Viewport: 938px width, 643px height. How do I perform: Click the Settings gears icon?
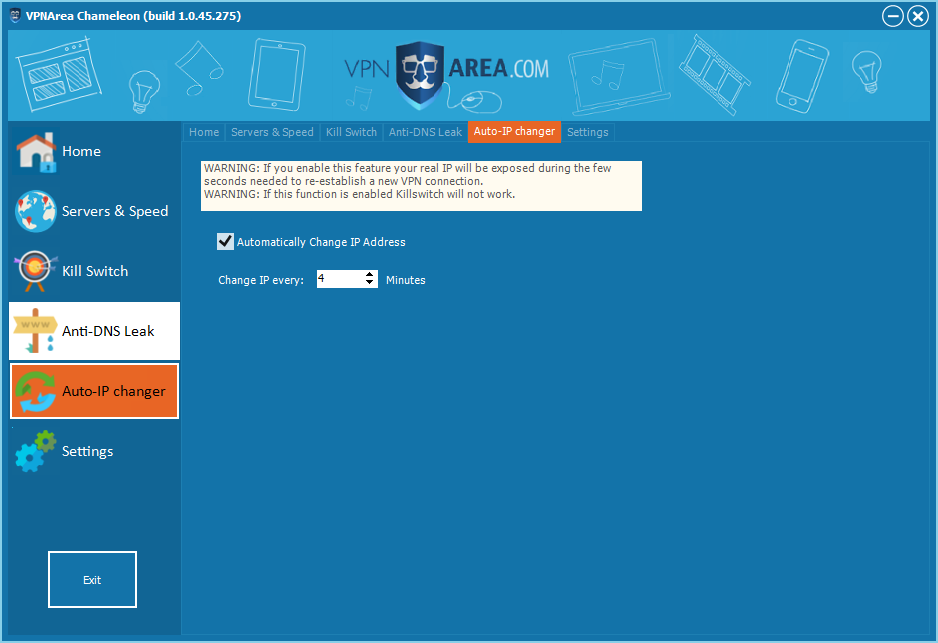tap(36, 451)
